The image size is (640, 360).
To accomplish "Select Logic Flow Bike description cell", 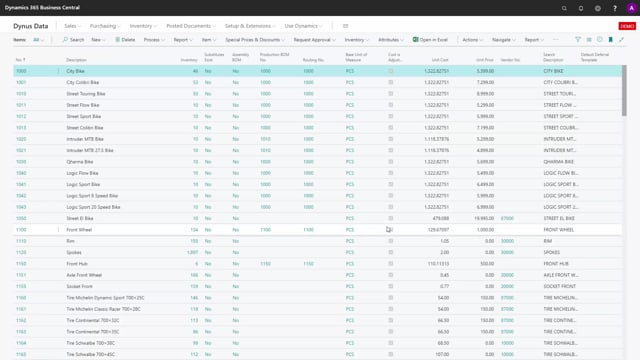I will coord(82,173).
